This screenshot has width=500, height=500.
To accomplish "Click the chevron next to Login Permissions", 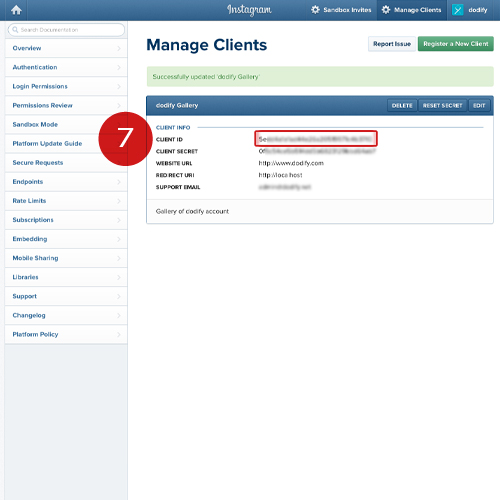I will tap(119, 86).
